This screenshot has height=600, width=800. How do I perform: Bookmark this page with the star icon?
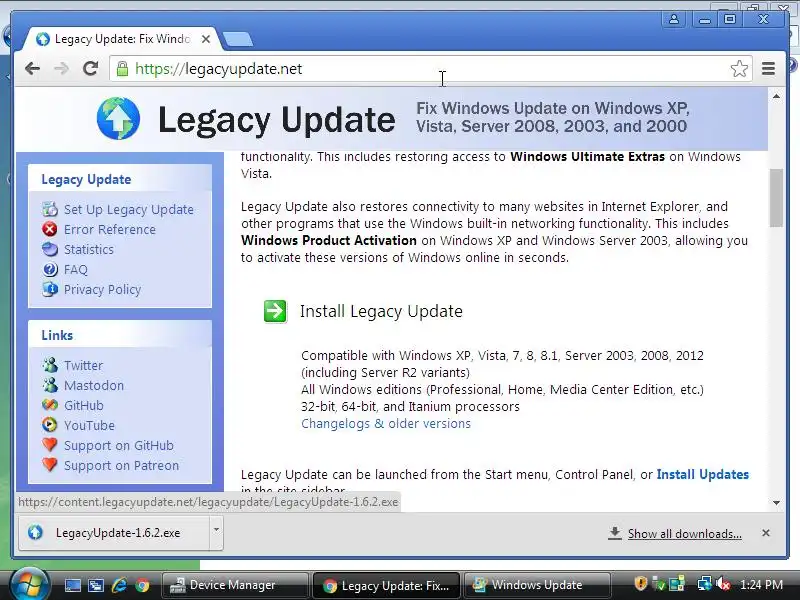coord(739,68)
